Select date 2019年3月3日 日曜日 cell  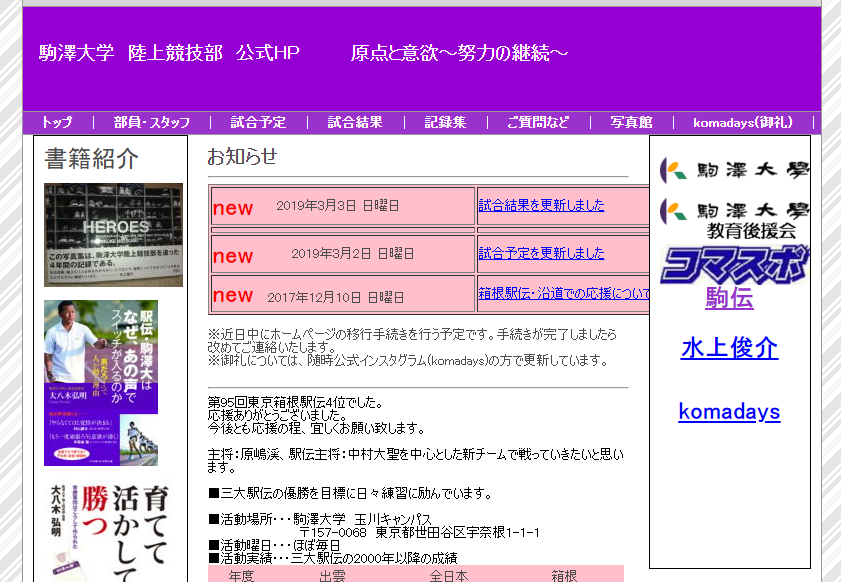point(343,206)
